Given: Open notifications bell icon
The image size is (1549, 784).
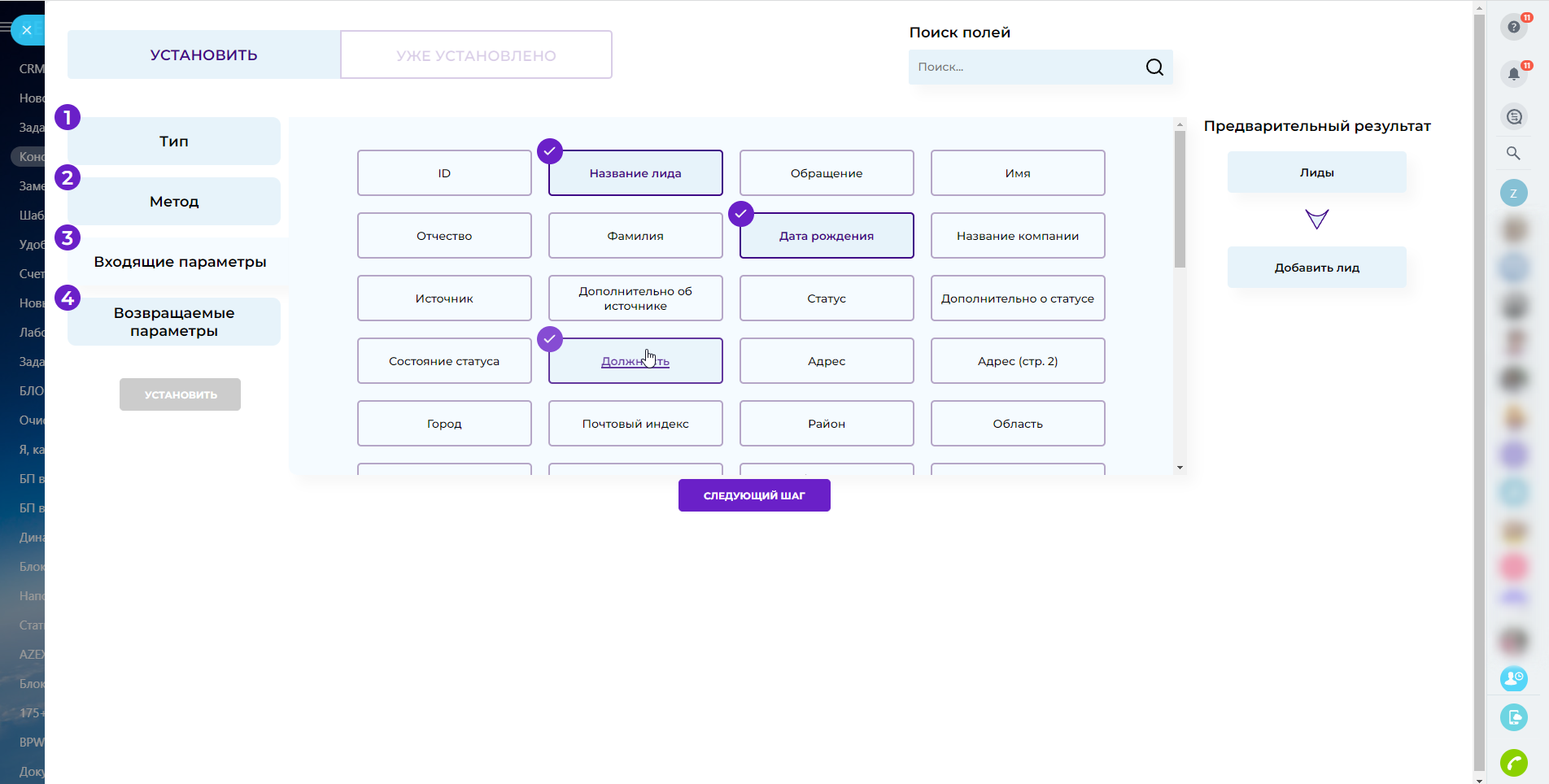Looking at the screenshot, I should point(1513,74).
